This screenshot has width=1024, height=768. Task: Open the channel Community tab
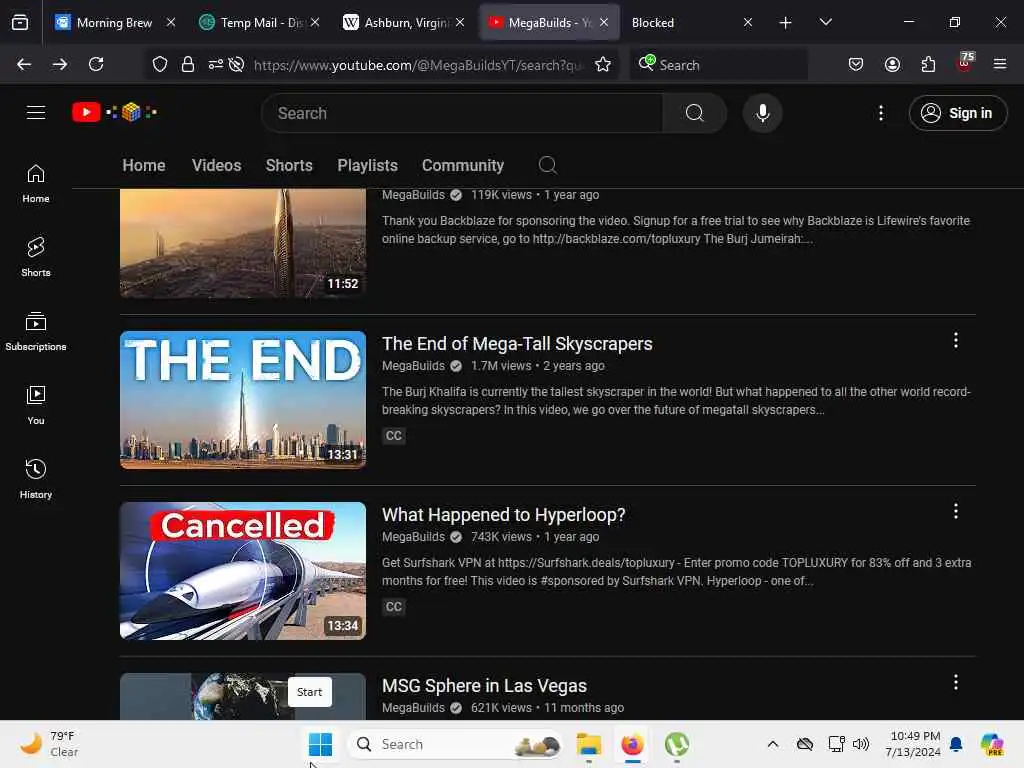click(462, 165)
